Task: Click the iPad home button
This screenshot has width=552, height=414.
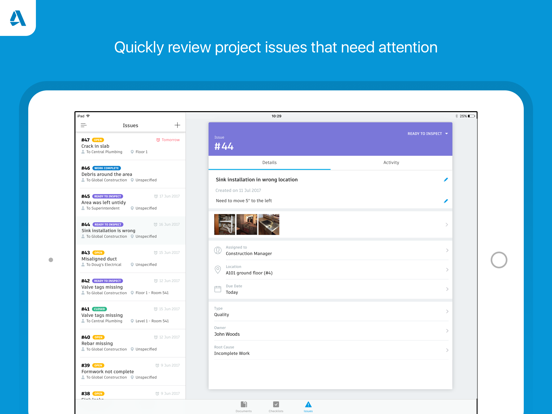Action: click(499, 260)
